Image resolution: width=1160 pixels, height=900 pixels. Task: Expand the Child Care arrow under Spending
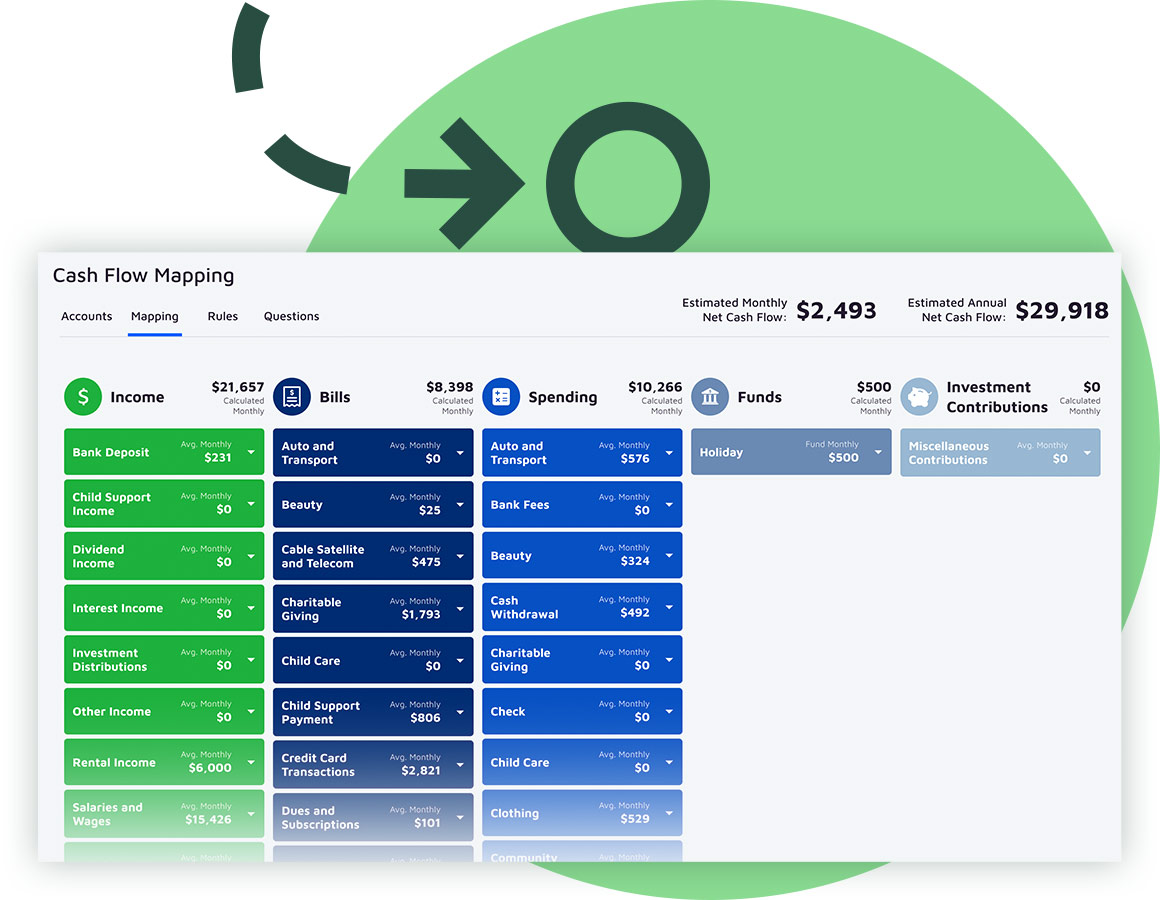coord(670,762)
